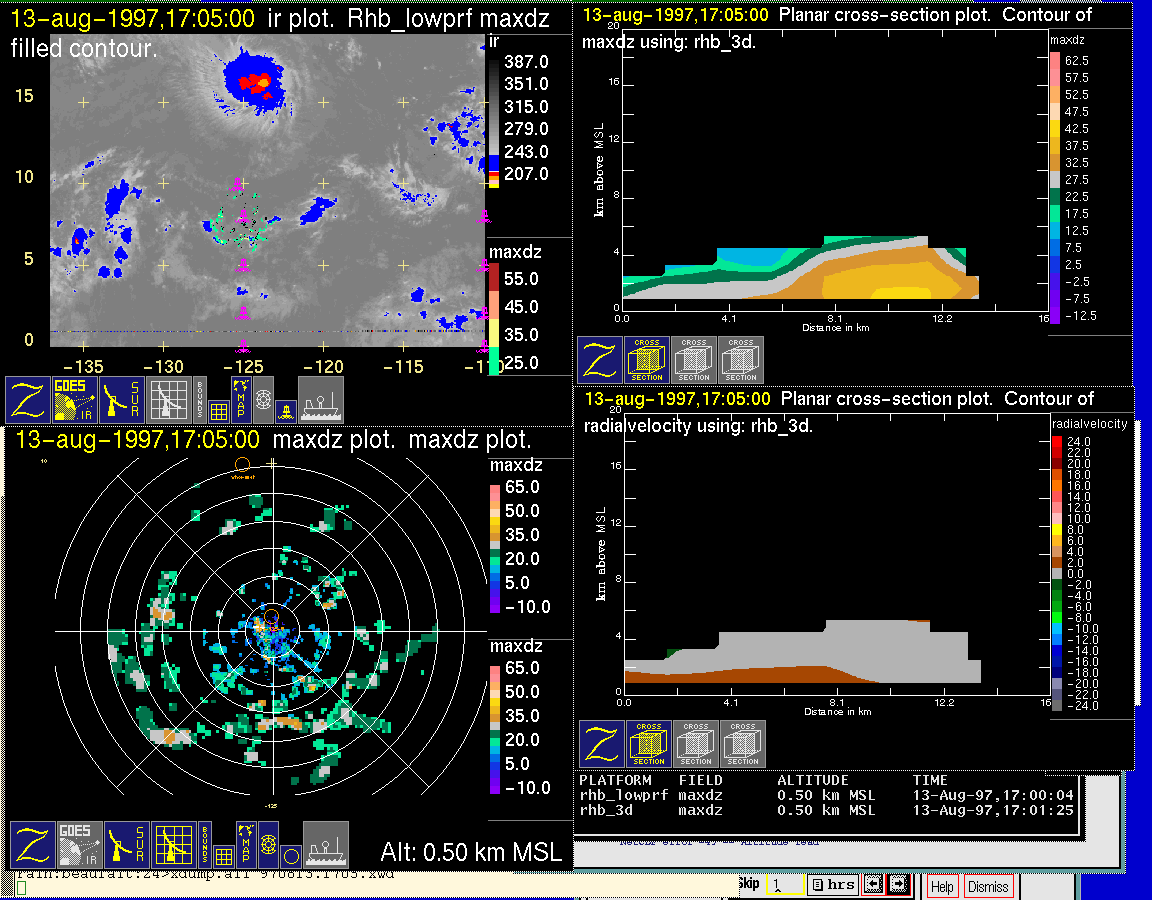
Task: Enable radar grid overlay in top IR plot
Action: pyautogui.click(x=169, y=400)
